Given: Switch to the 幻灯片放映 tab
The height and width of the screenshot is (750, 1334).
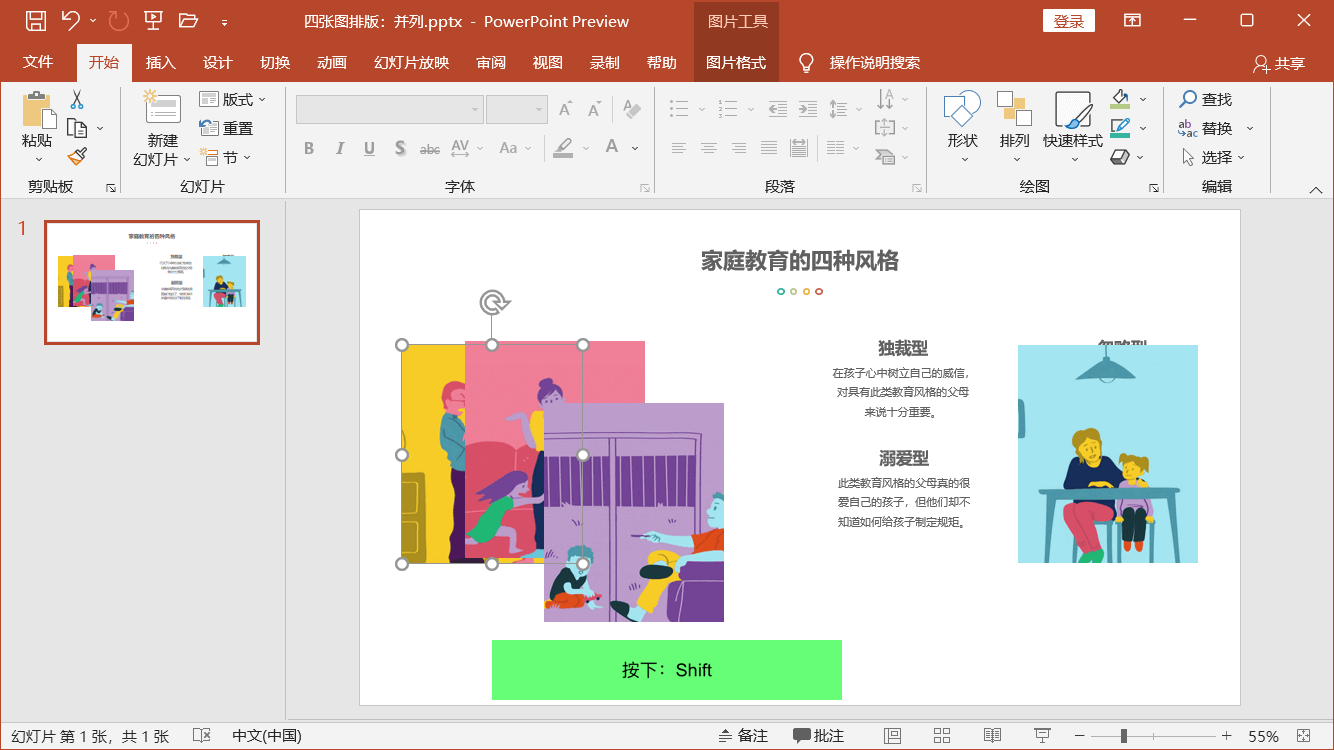Looking at the screenshot, I should [x=411, y=62].
